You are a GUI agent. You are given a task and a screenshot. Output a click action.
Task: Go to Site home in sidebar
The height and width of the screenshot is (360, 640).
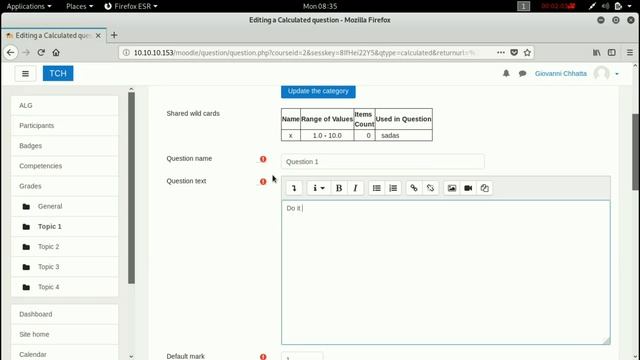64,334
